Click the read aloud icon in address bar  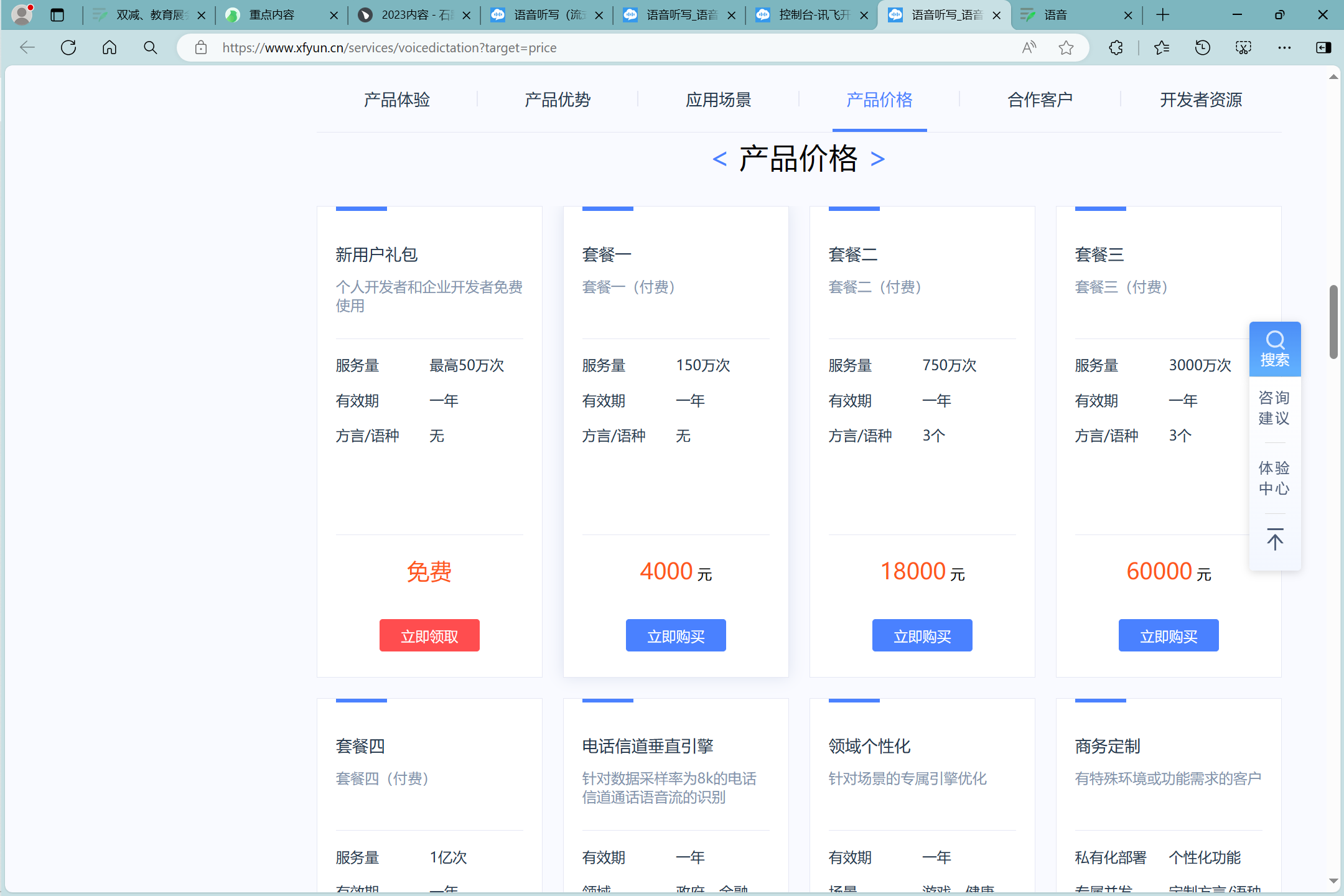1029,48
